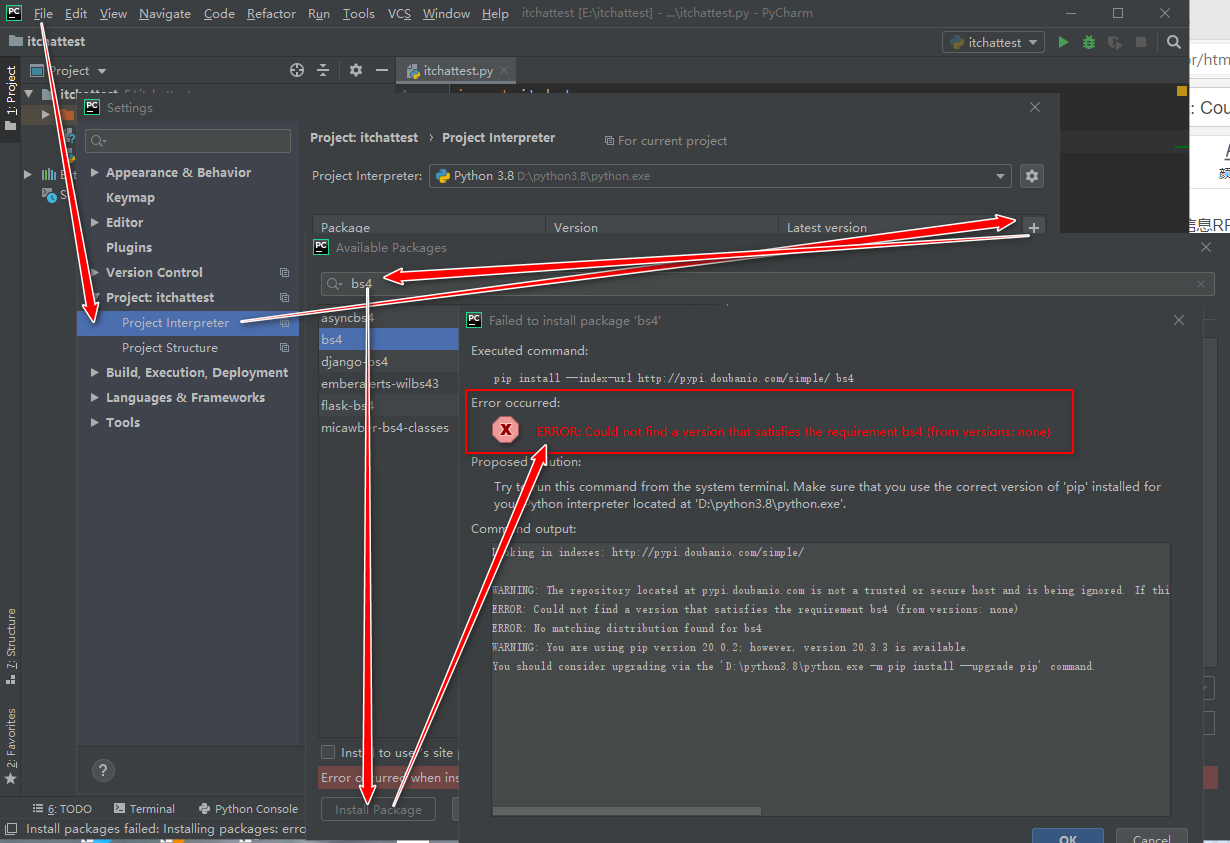
Task: Click the itchattest breadcrumb folder in navigation bar
Action: coord(47,42)
